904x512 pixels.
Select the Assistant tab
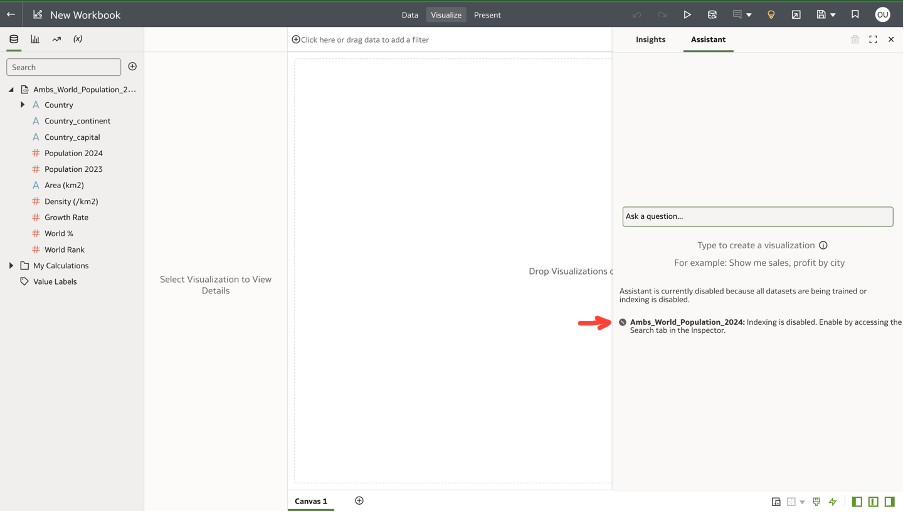click(x=708, y=39)
